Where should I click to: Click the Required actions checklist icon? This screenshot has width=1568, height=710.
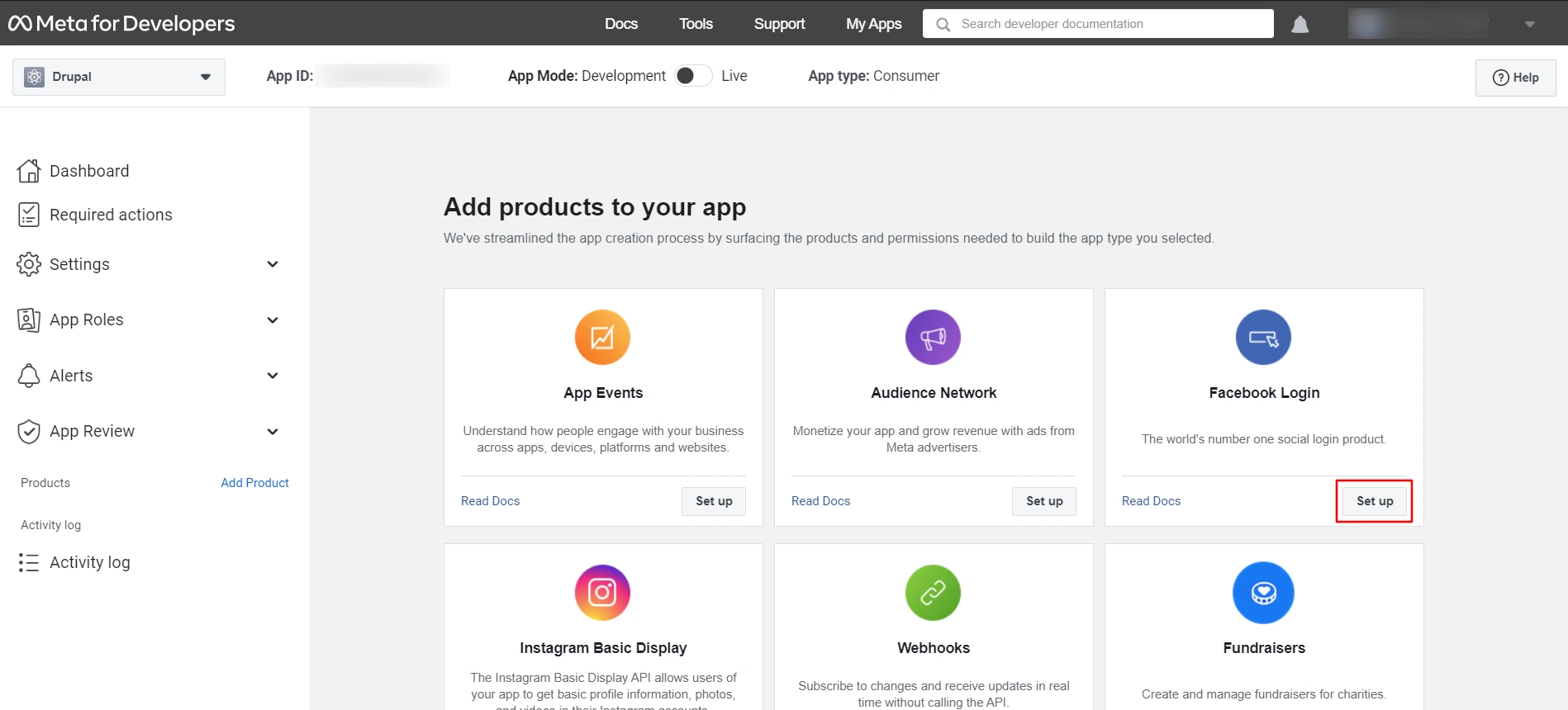coord(29,215)
